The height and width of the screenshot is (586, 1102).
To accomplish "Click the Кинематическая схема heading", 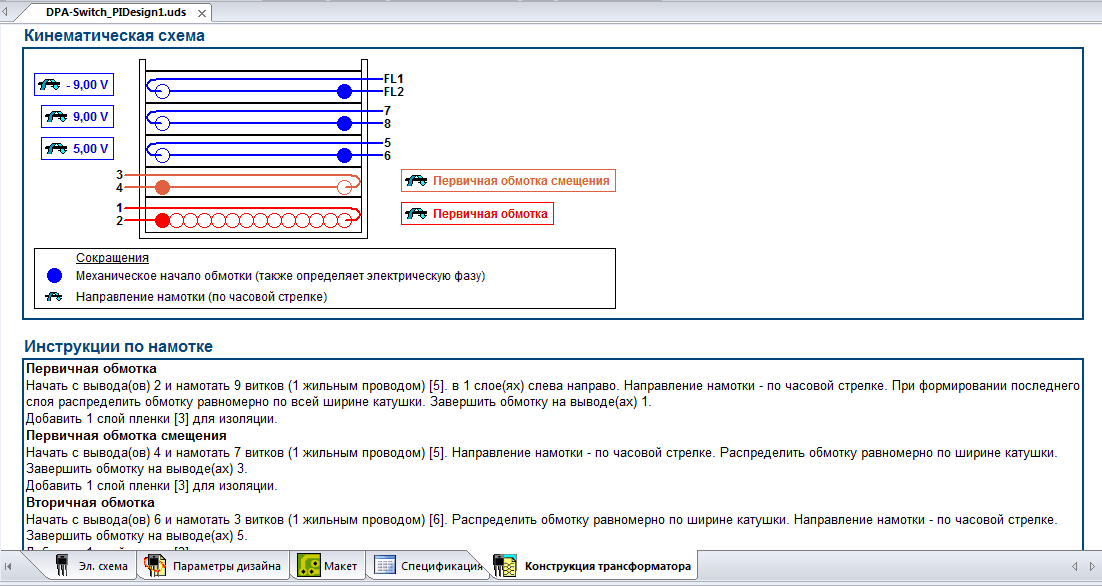I will tap(115, 35).
